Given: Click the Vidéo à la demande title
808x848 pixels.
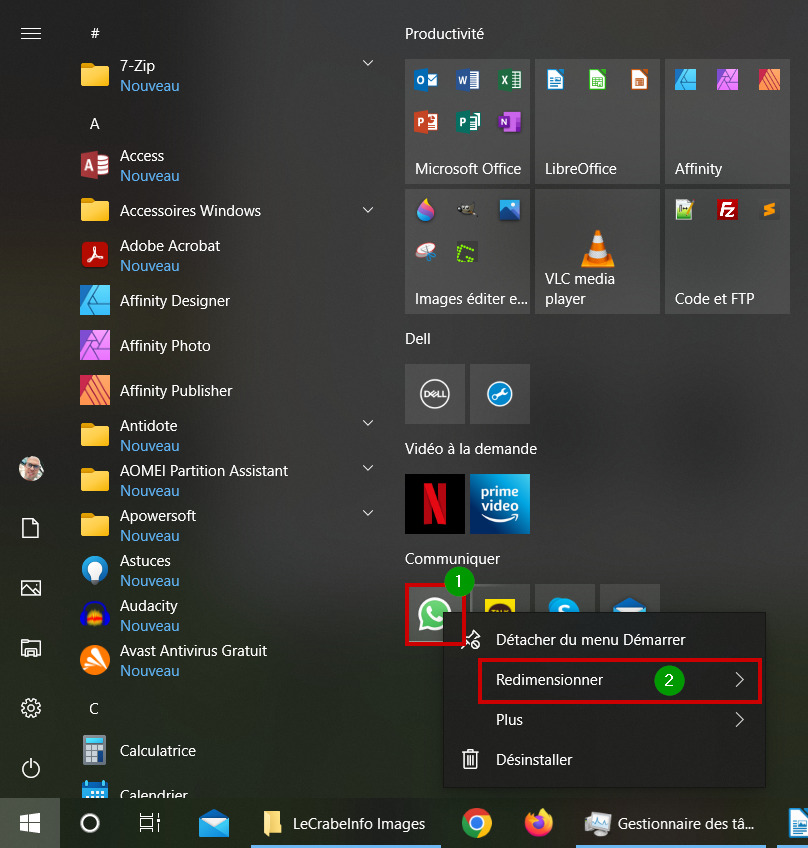Looking at the screenshot, I should pos(471,449).
